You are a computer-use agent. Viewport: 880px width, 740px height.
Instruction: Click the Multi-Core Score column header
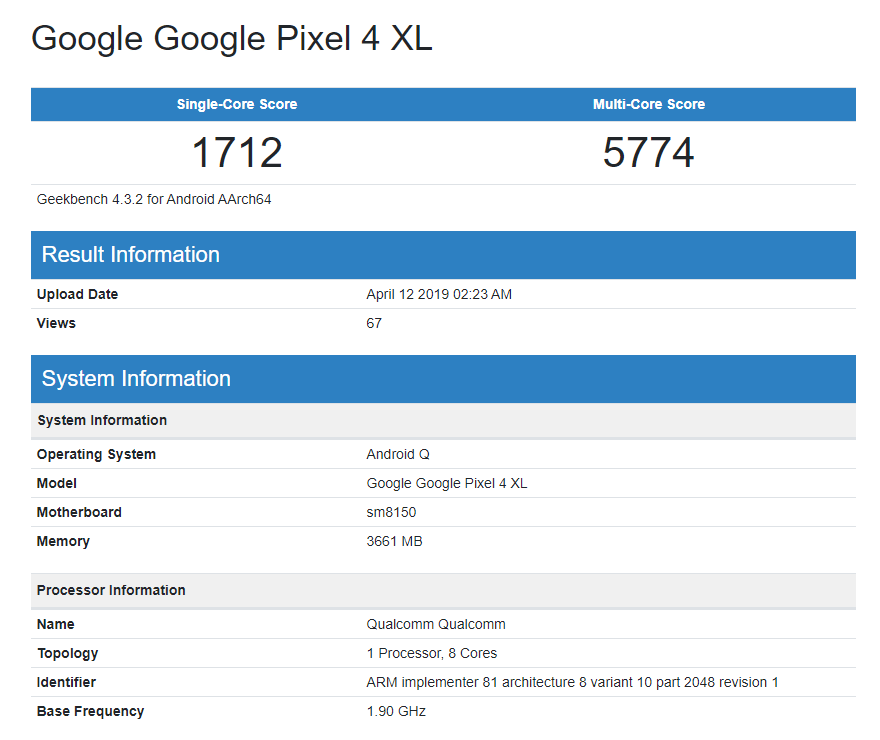648,104
